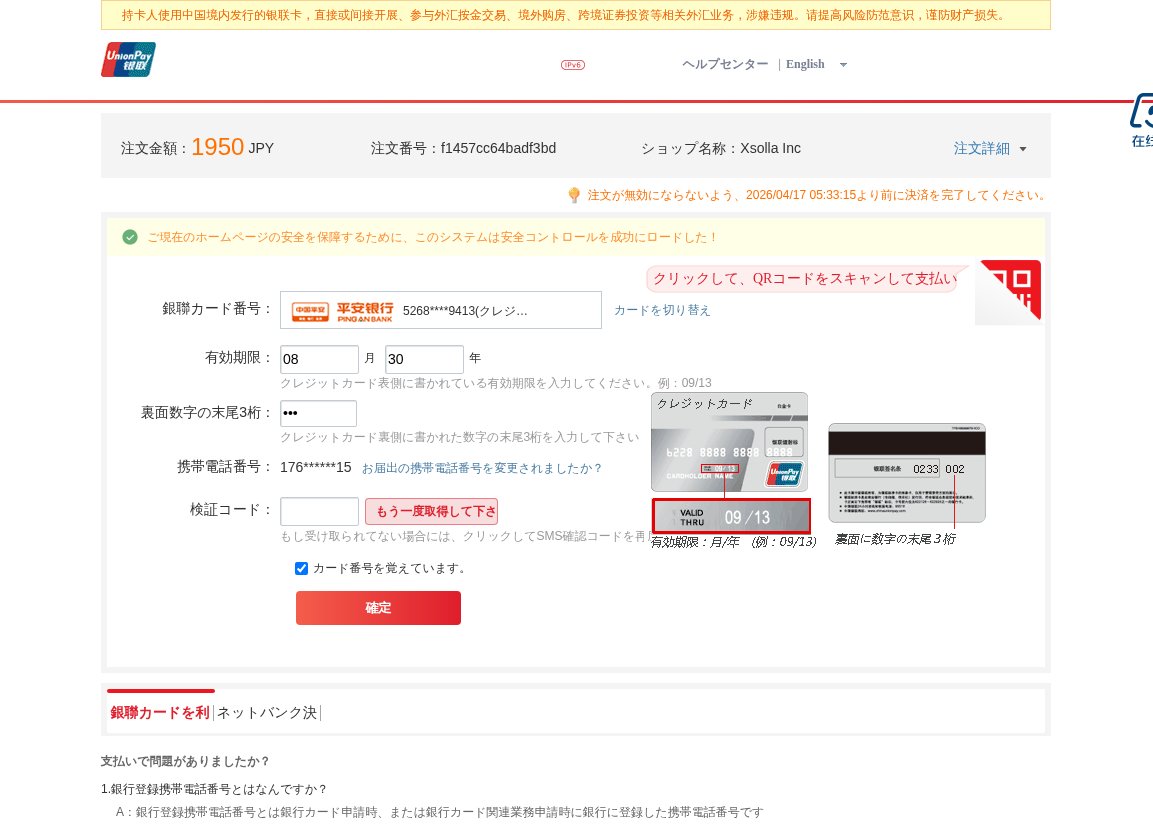Click the card back sample image
Image resolution: width=1153 pixels, height=832 pixels.
(906, 472)
